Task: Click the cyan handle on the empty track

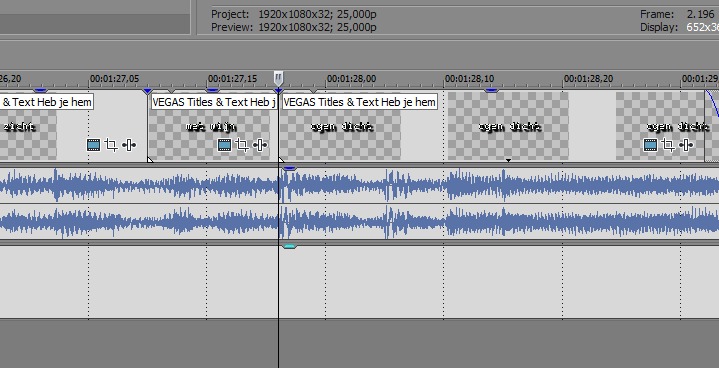Action: [289, 247]
